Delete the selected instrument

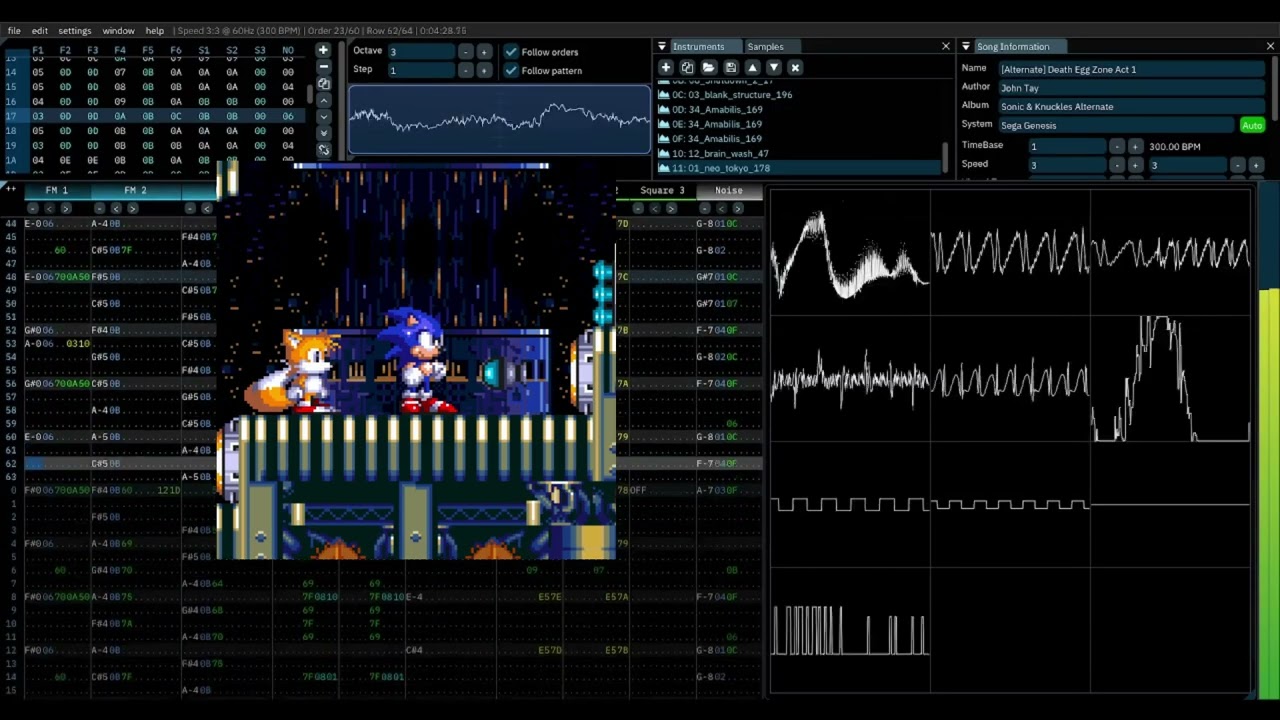[x=795, y=68]
